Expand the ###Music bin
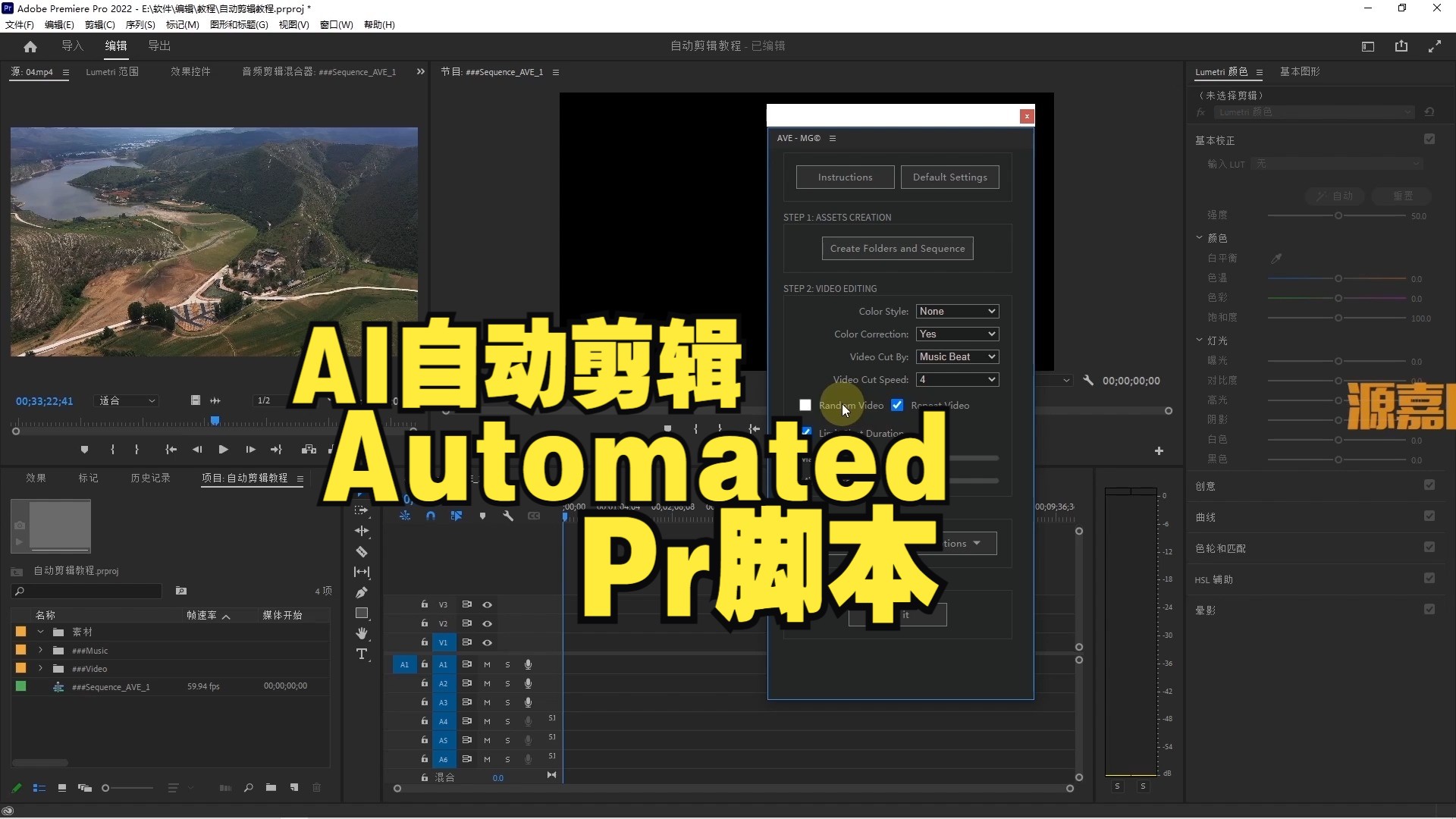This screenshot has height=819, width=1456. [40, 650]
